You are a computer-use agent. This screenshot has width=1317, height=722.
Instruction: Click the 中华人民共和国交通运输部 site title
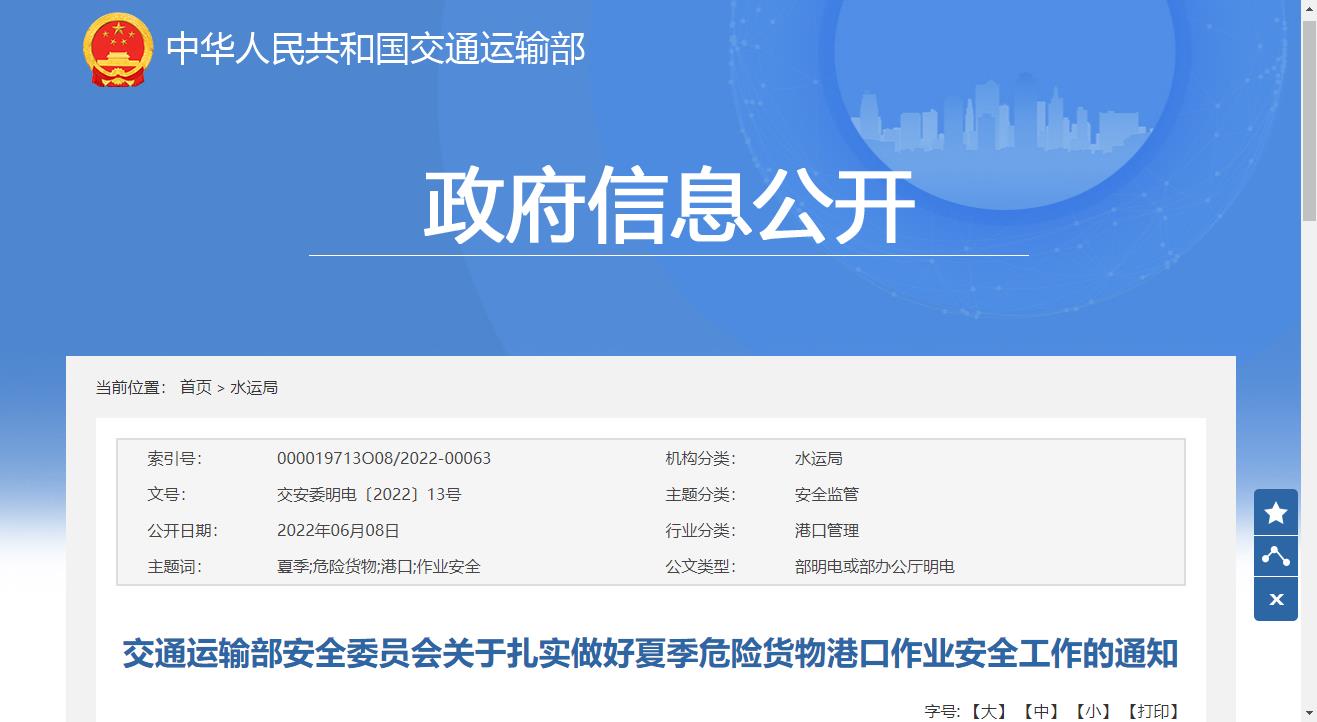pos(375,49)
